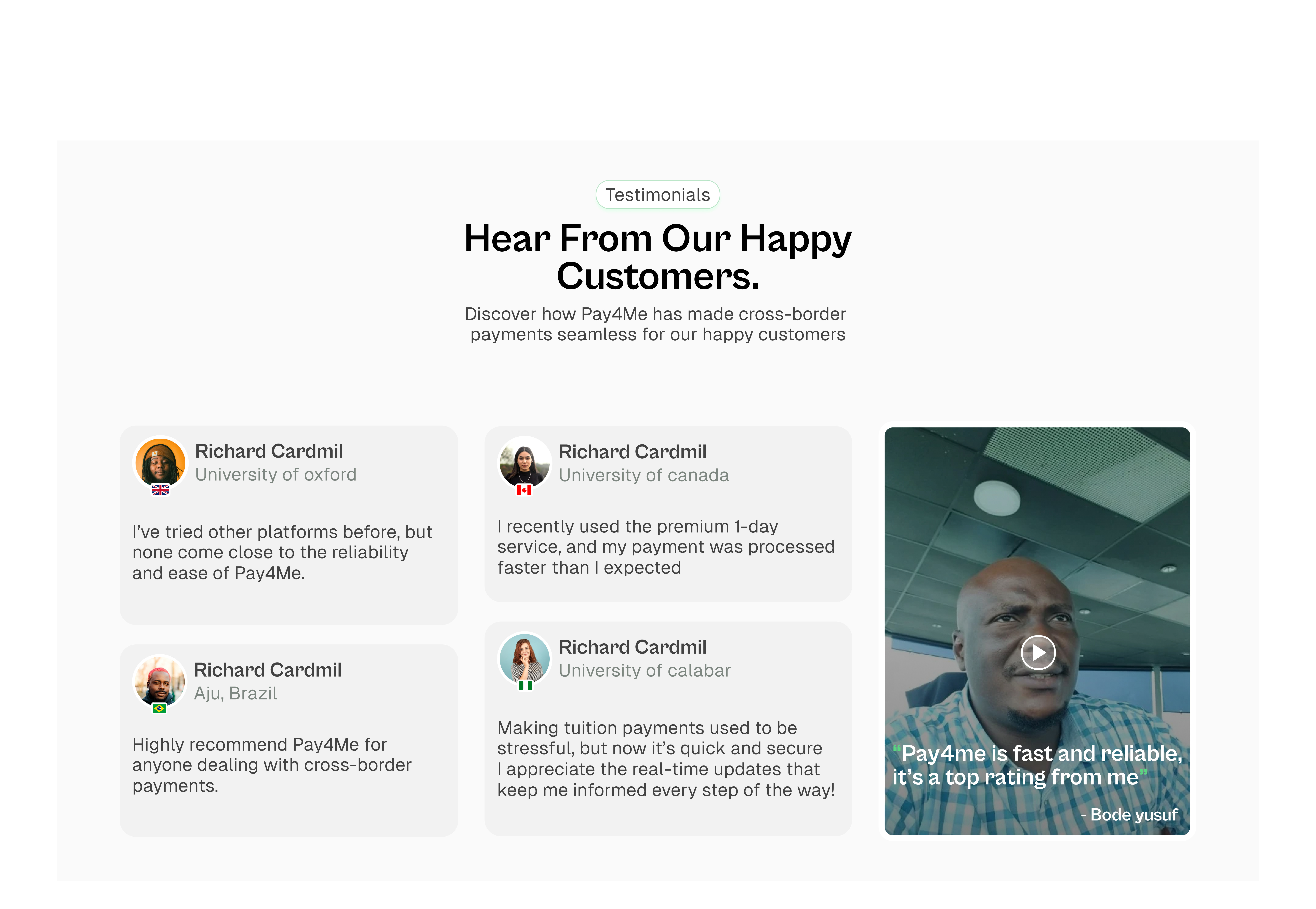The width and height of the screenshot is (1316, 909).
Task: Open the 'Highly recommend Pay4Me' testimonial card
Action: coord(289,740)
